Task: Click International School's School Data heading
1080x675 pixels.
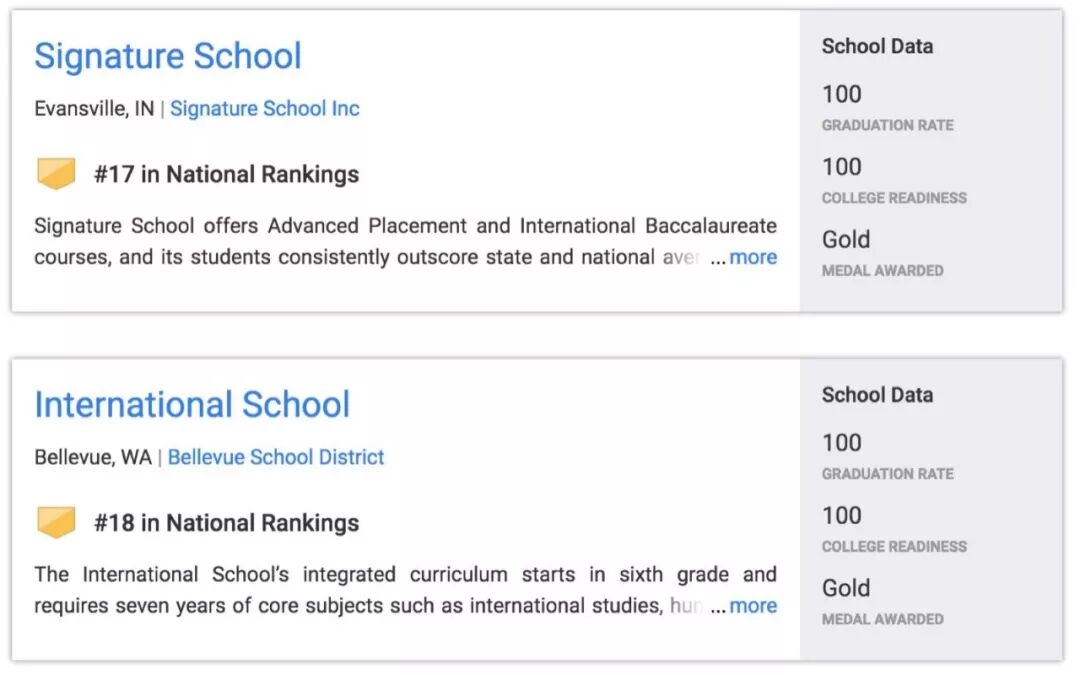Action: 877,395
